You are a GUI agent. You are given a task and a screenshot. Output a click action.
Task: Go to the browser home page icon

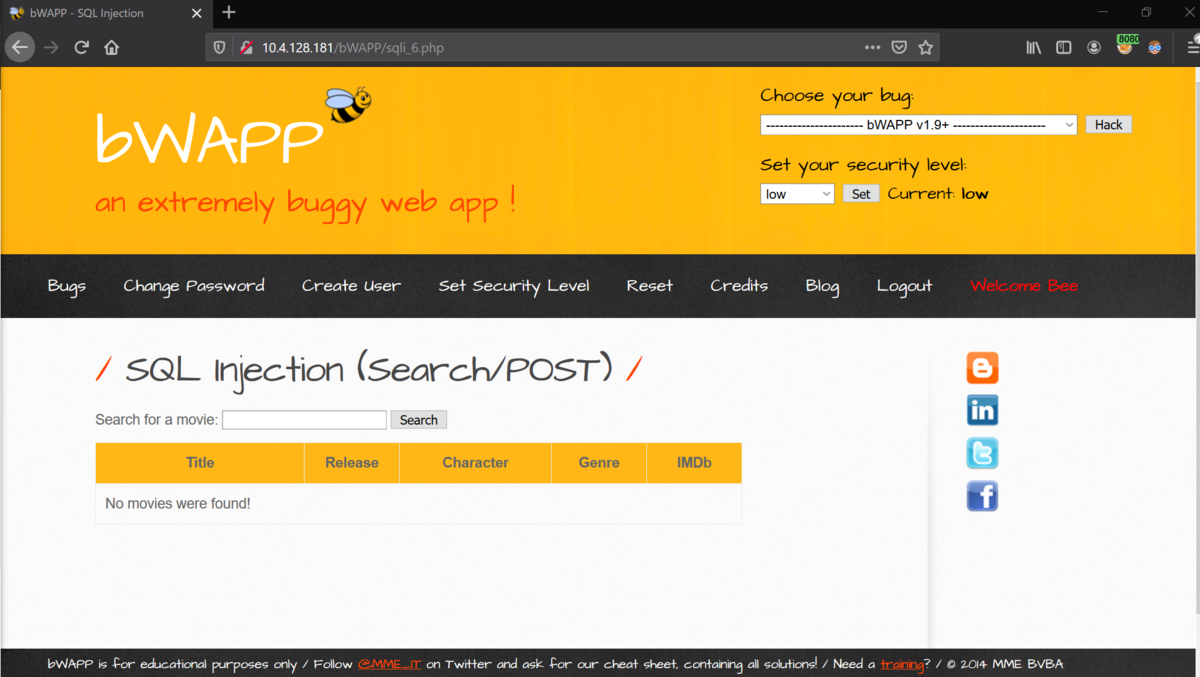pyautogui.click(x=112, y=47)
